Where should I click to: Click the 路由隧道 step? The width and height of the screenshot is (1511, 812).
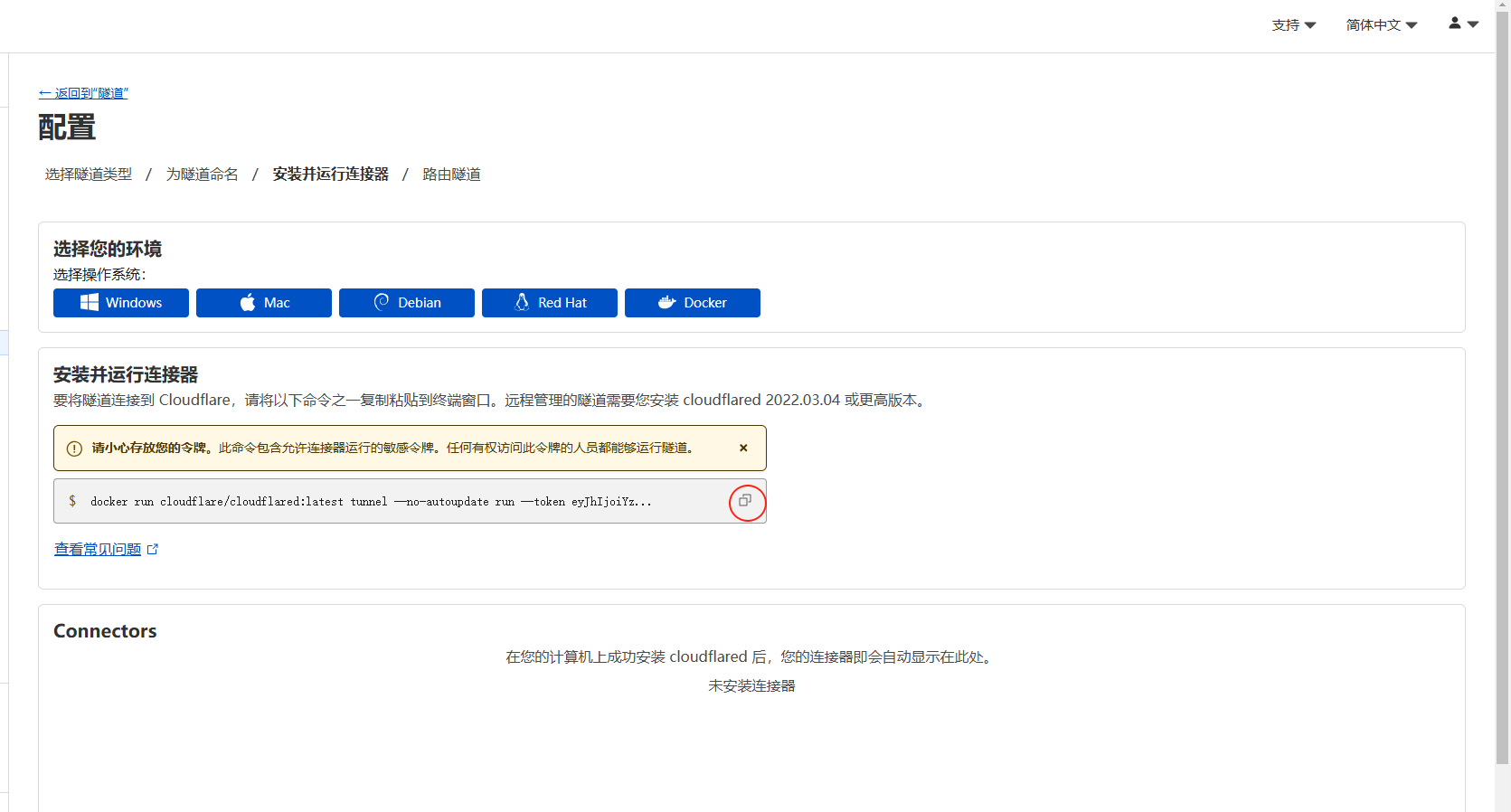pyautogui.click(x=452, y=175)
